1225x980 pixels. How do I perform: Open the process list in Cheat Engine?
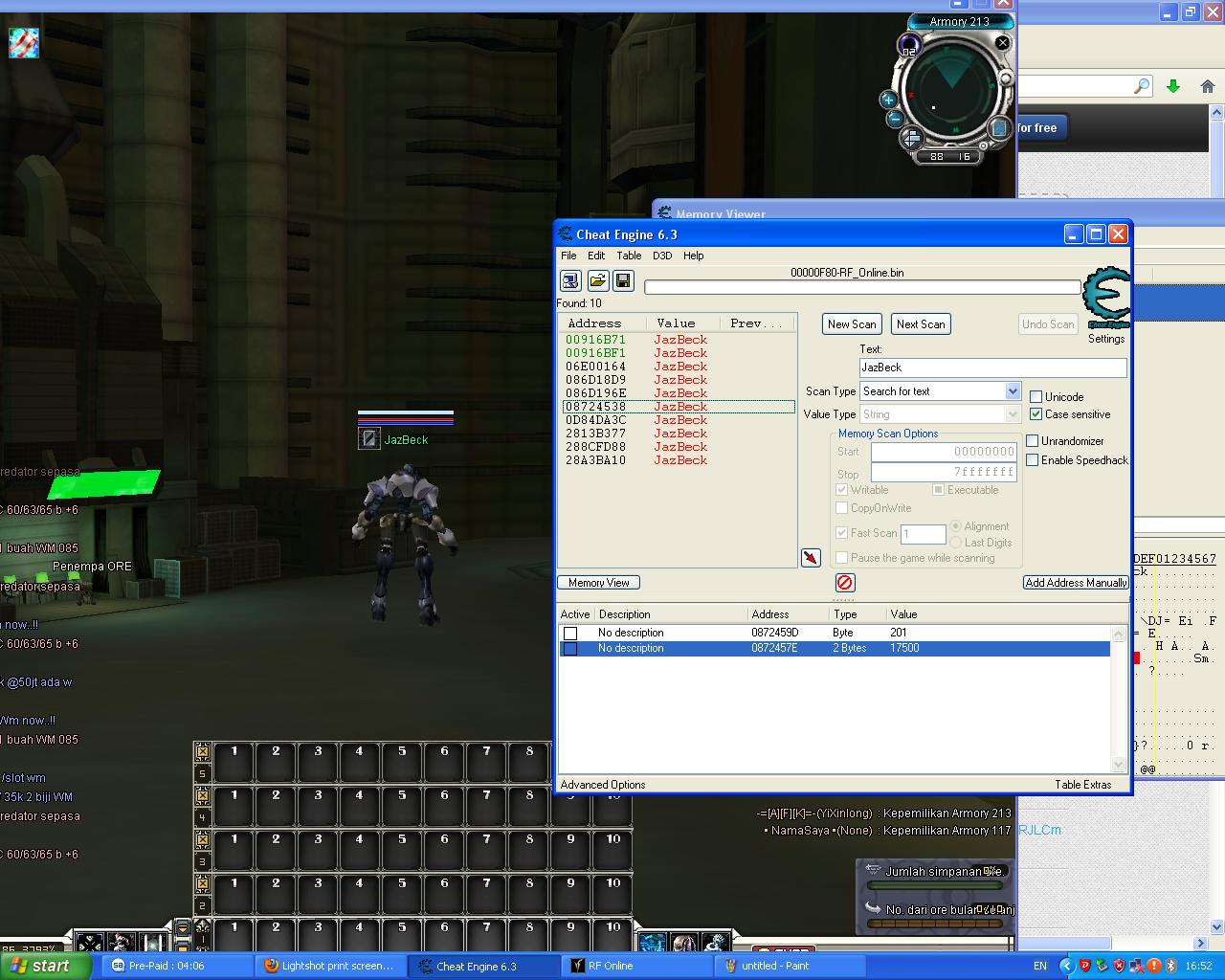click(x=570, y=280)
